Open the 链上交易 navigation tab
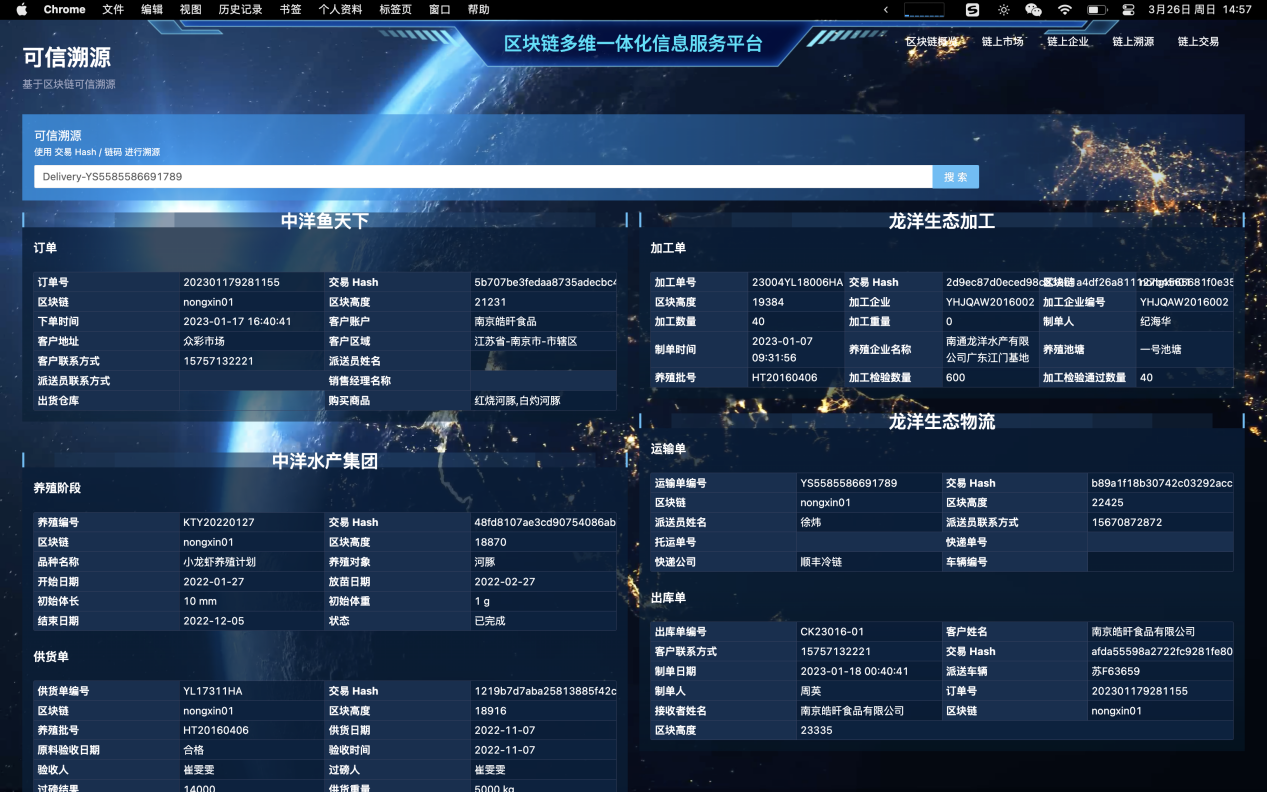Screen dimensions: 1267x792 tap(1198, 42)
